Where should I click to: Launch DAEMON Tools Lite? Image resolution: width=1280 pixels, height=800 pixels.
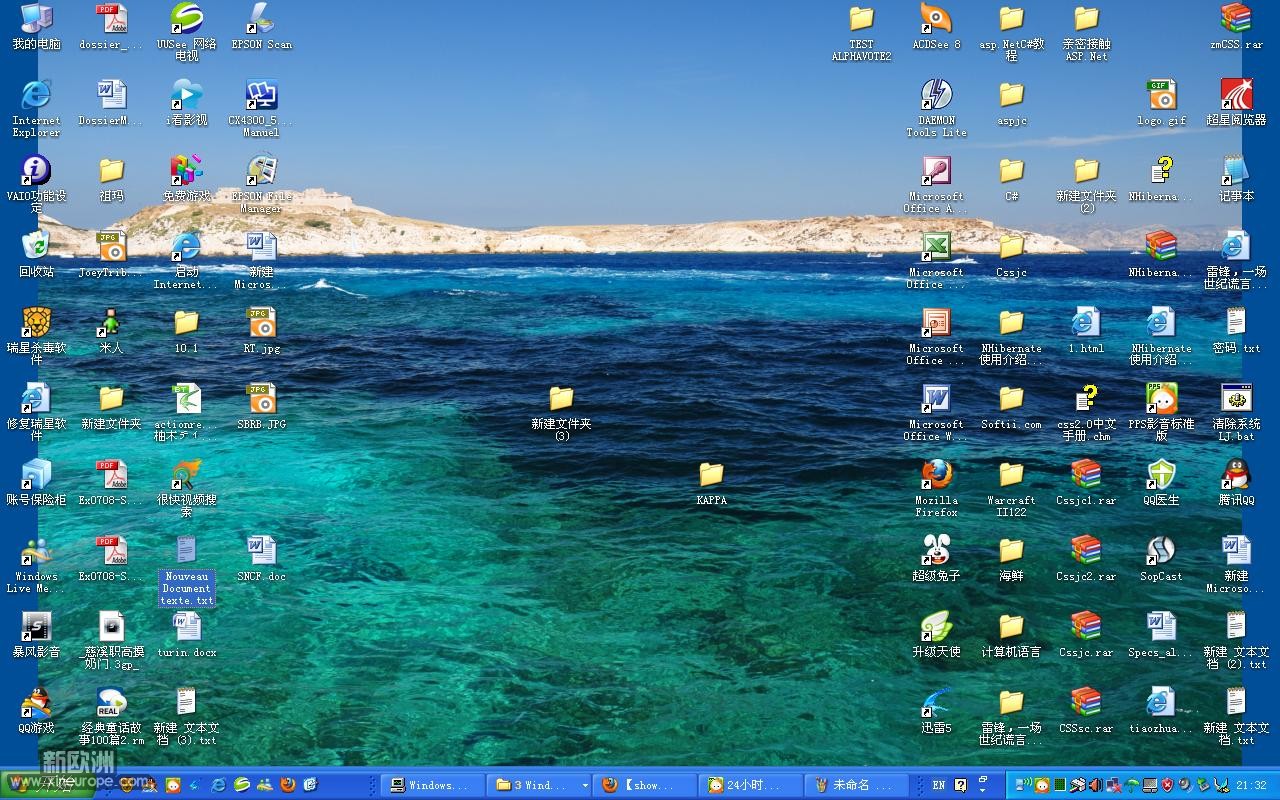pyautogui.click(x=936, y=107)
